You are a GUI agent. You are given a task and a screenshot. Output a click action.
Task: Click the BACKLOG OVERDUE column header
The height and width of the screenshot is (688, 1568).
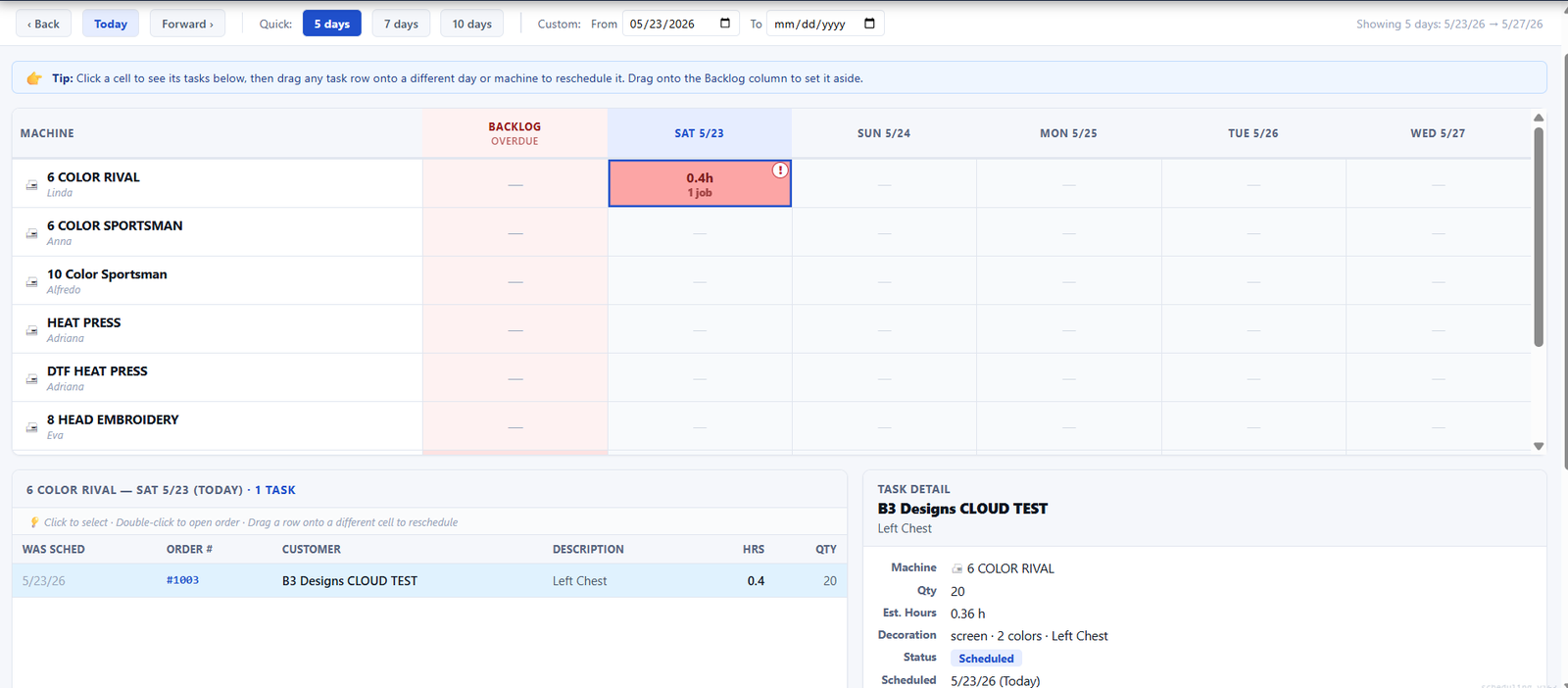click(514, 133)
